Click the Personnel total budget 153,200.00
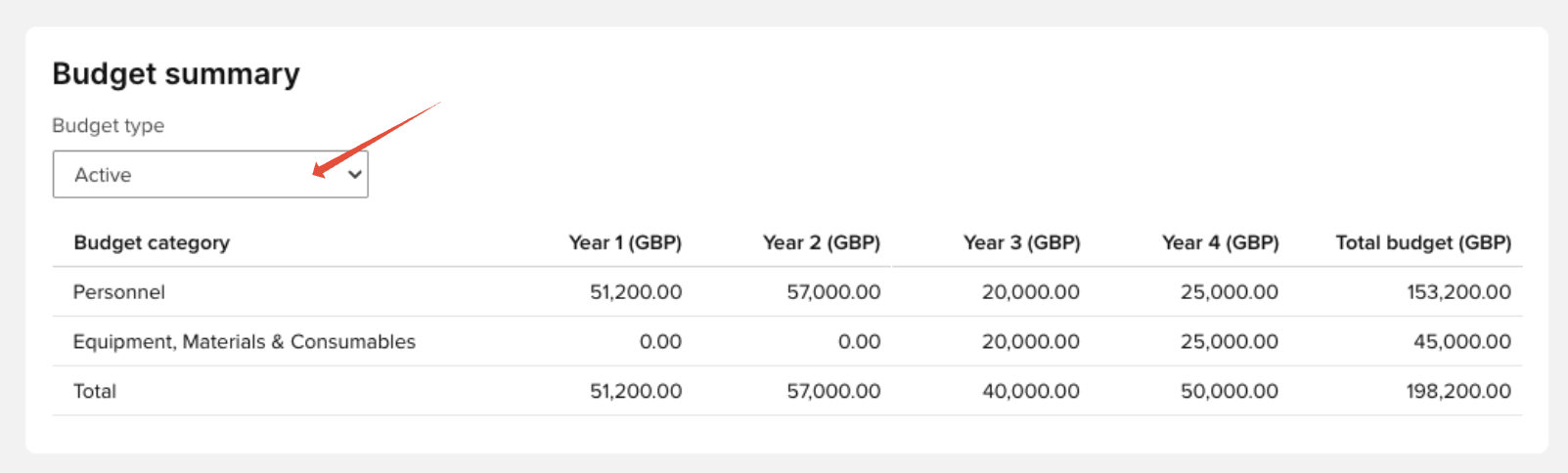This screenshot has height=473, width=1568. (x=1458, y=292)
